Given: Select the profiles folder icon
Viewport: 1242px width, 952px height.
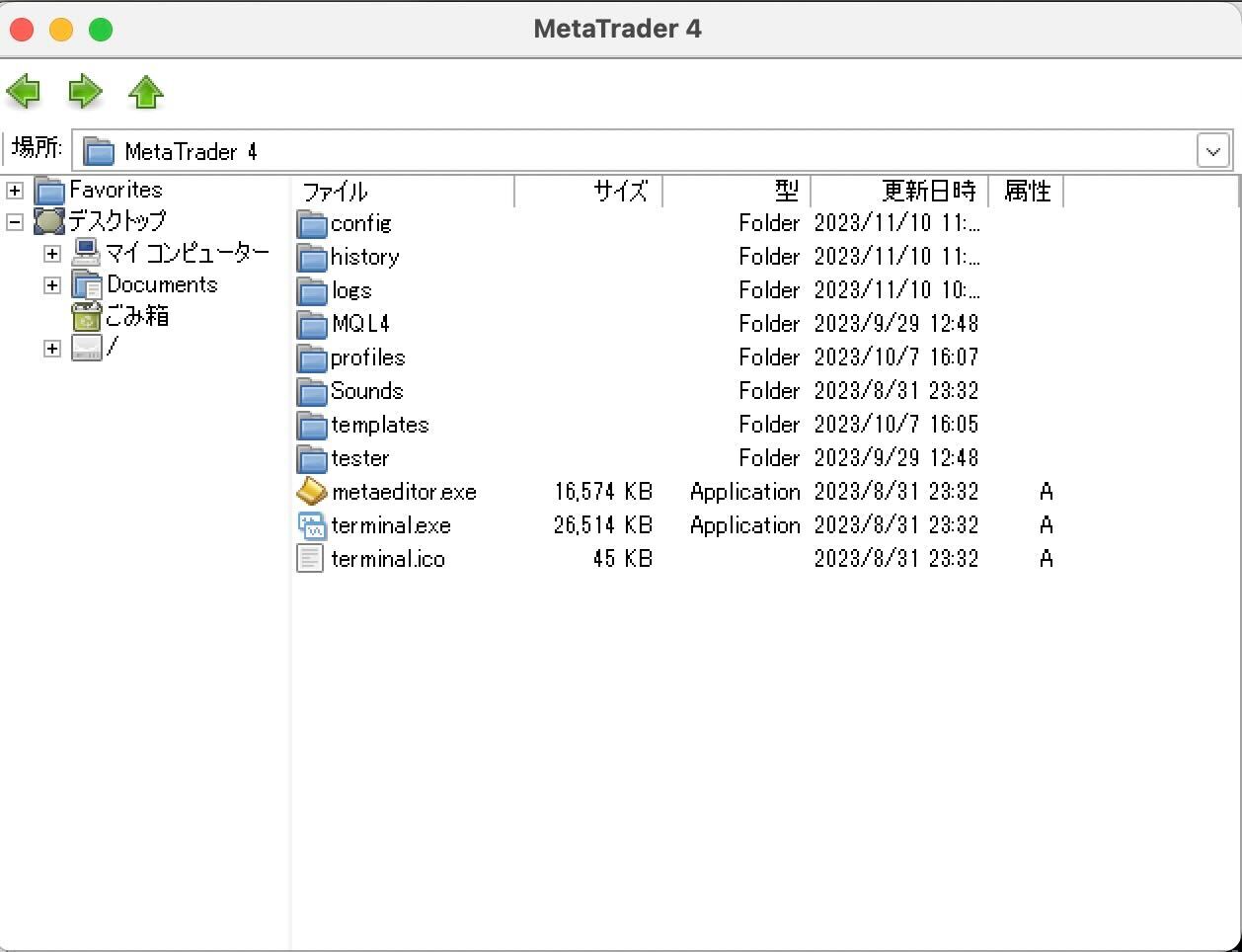Looking at the screenshot, I should click(312, 358).
